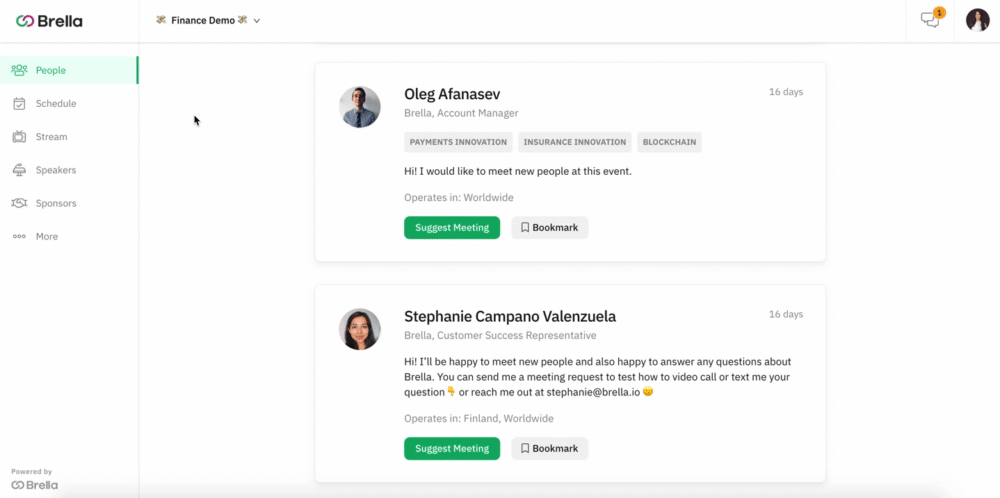
Task: Bookmark Stephanie Campano Valenzuela's profile
Action: point(550,448)
